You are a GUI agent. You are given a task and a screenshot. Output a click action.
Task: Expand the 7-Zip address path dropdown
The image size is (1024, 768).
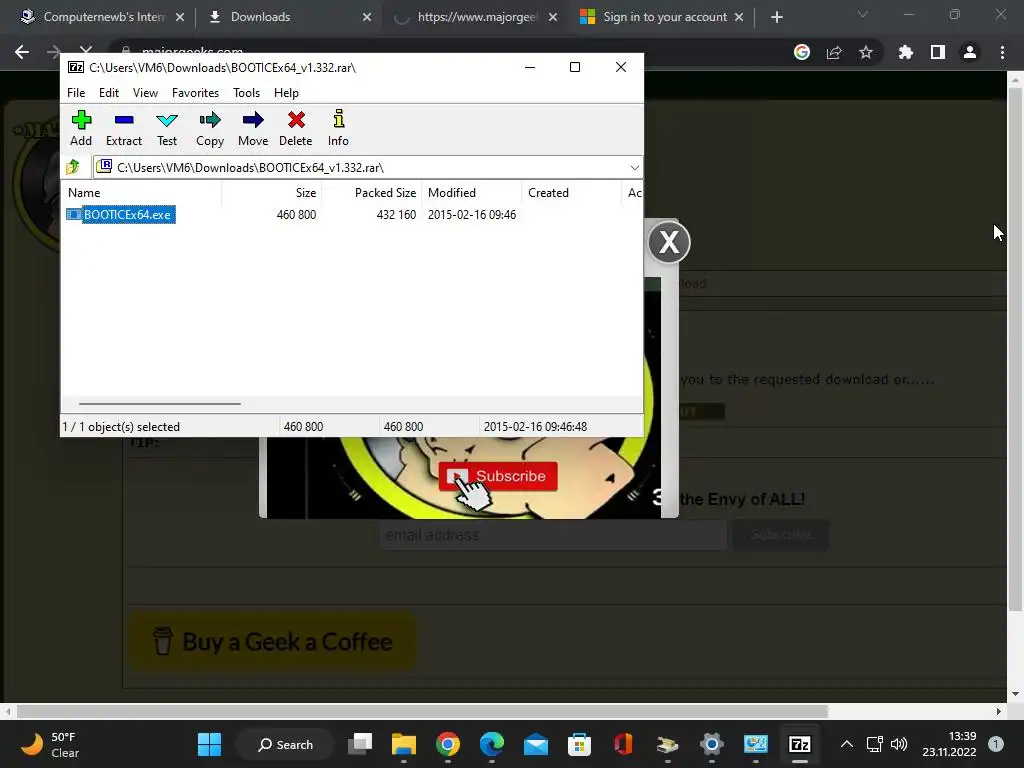click(x=634, y=168)
